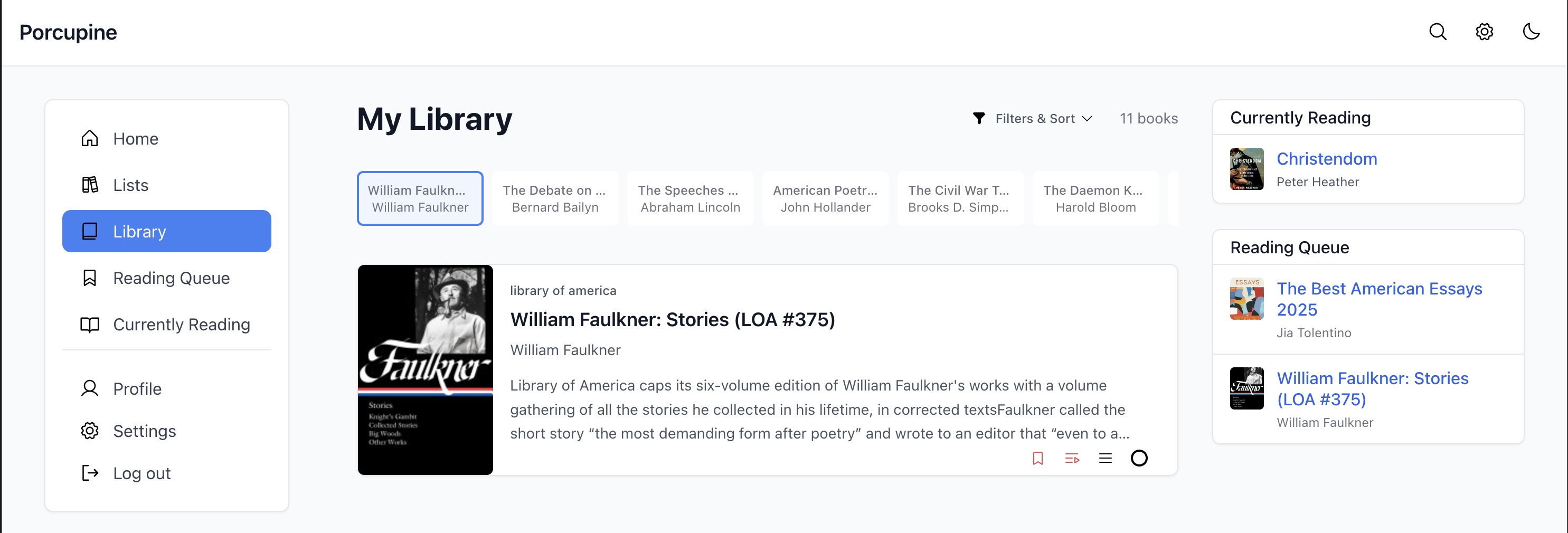Image resolution: width=1568 pixels, height=533 pixels.
Task: Open Reading Queue in the sidebar
Action: pos(171,278)
